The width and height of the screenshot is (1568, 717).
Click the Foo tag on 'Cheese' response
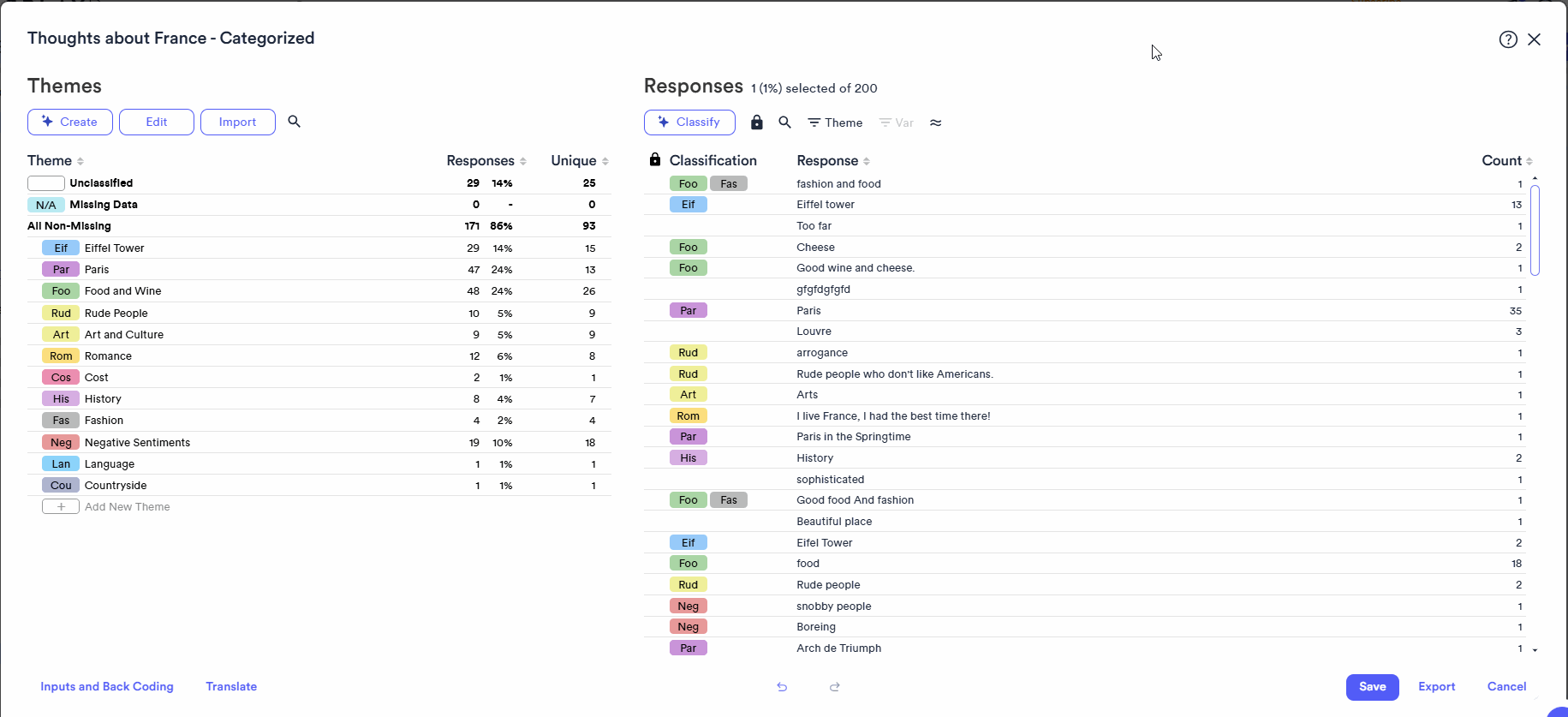(x=689, y=248)
